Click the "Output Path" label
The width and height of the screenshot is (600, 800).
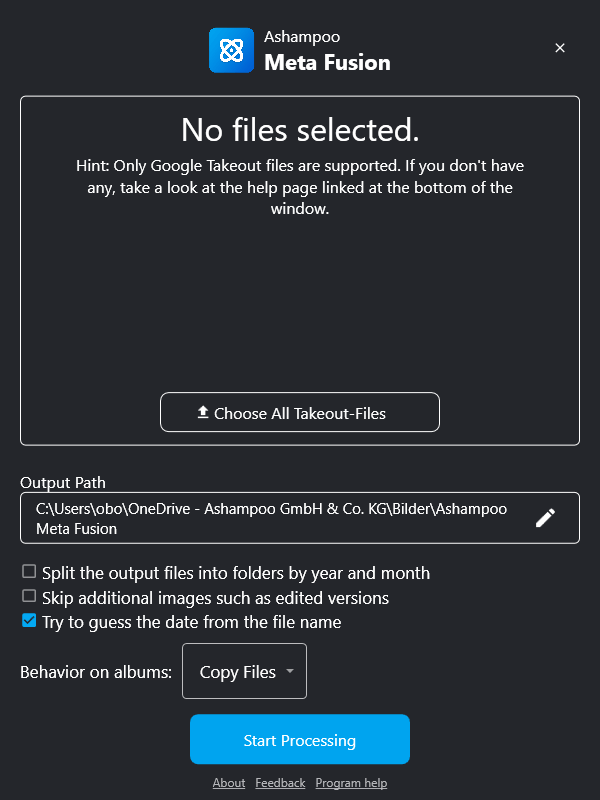63,483
